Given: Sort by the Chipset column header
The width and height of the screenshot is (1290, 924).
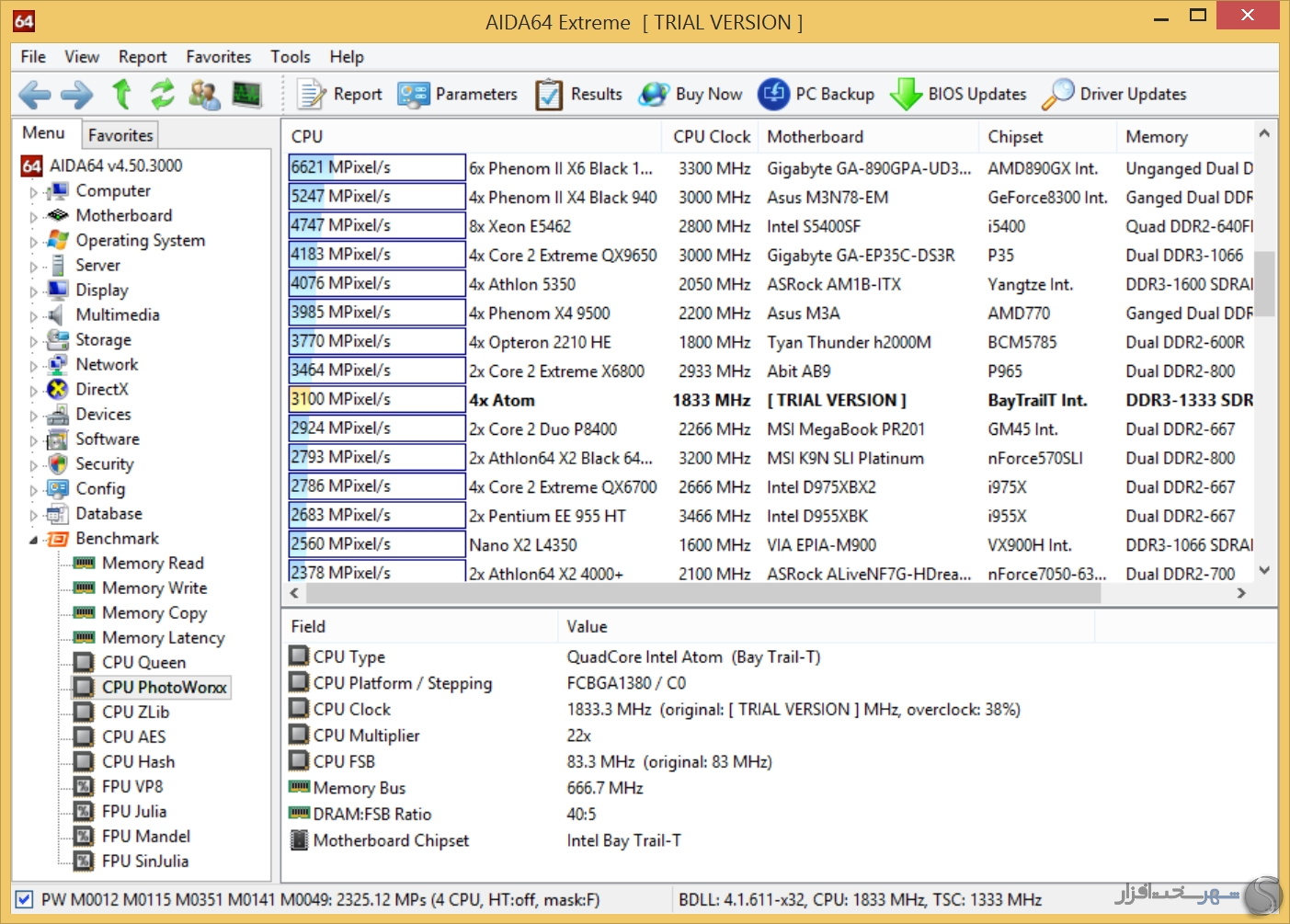Looking at the screenshot, I should click(x=1048, y=136).
